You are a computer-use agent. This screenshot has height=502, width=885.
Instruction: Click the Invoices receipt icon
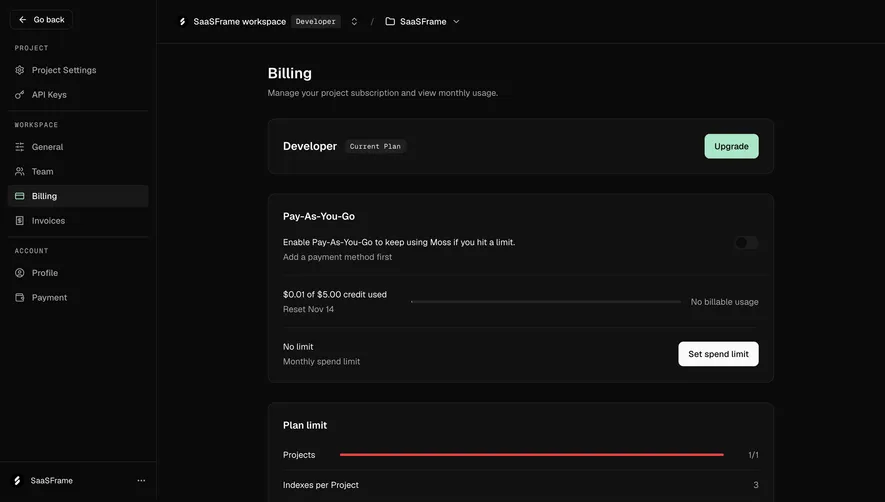pos(20,221)
